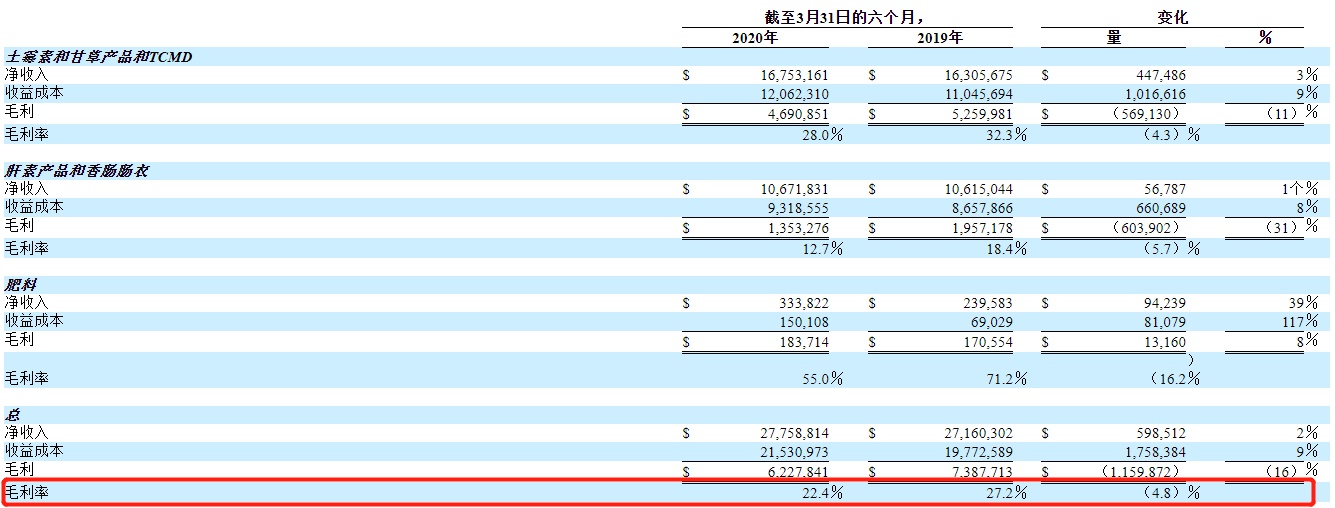Click the section title 肝素产品和香肠肠衣
Screen dimensions: 1335x508
(77, 170)
